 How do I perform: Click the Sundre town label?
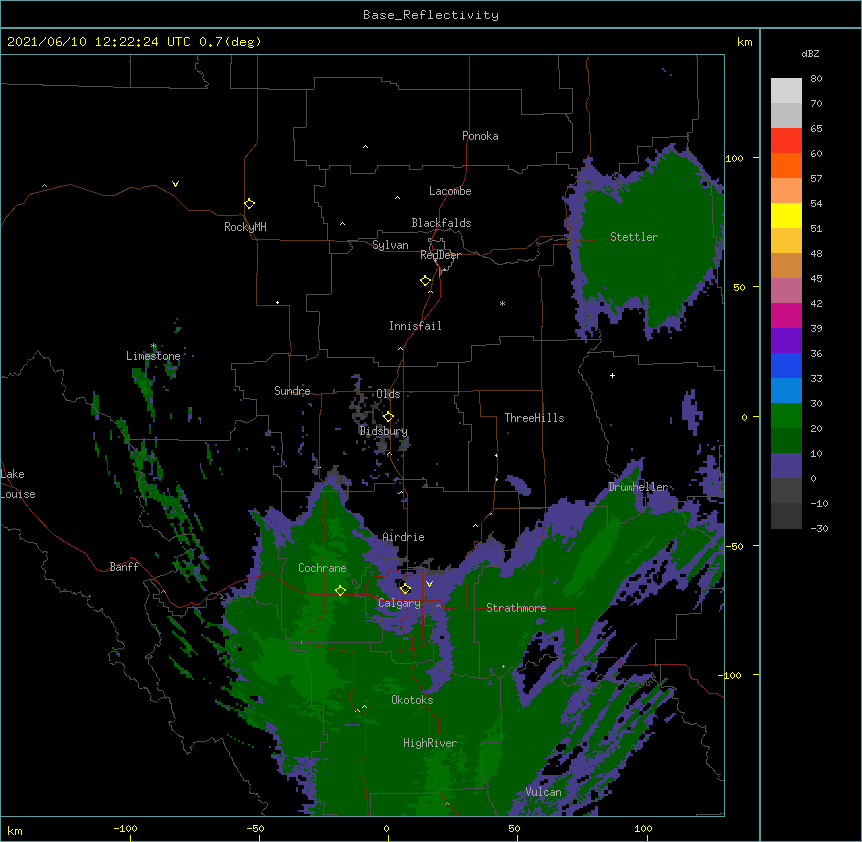(x=292, y=391)
